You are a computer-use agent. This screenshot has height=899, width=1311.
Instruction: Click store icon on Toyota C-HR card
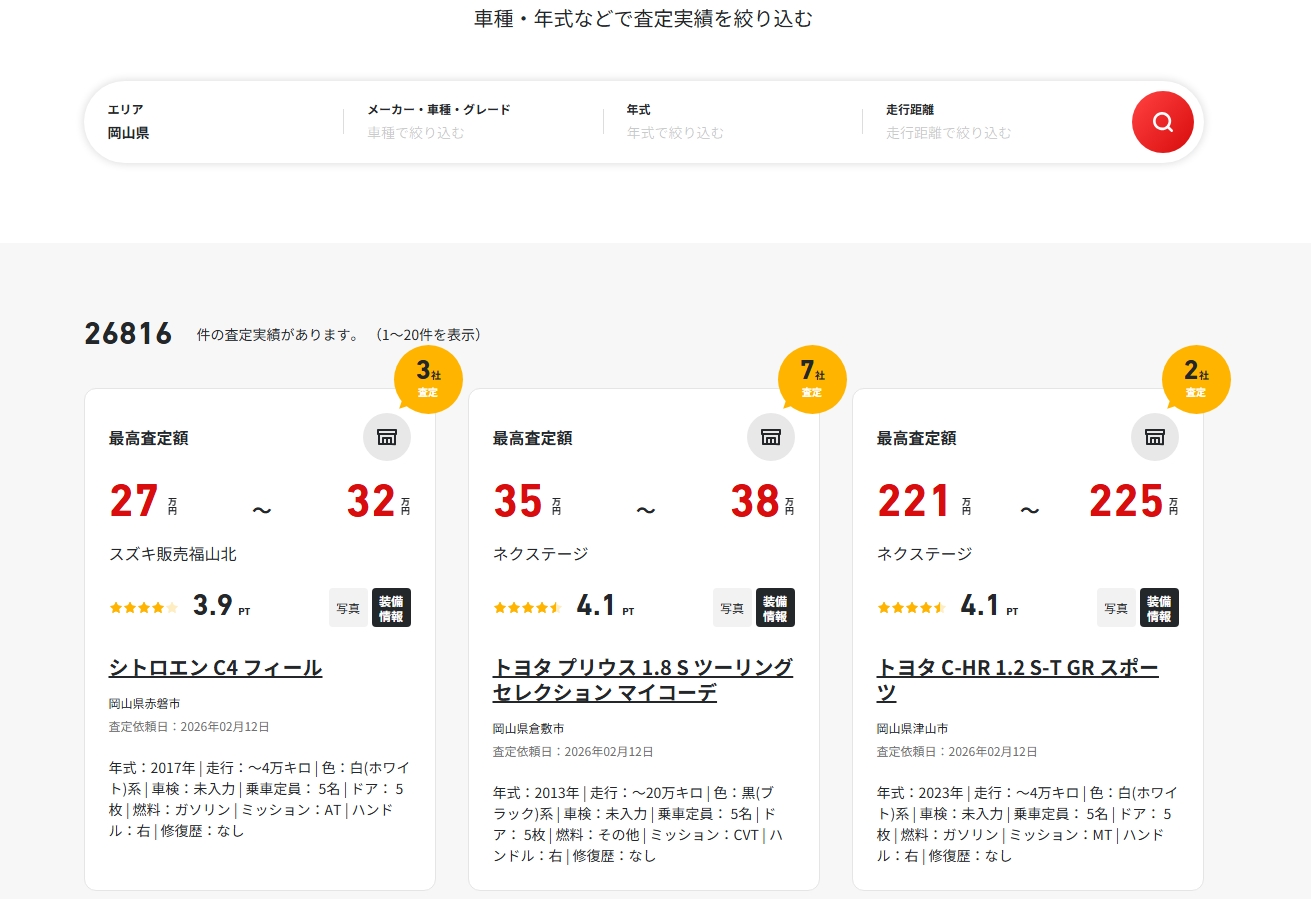1154,437
